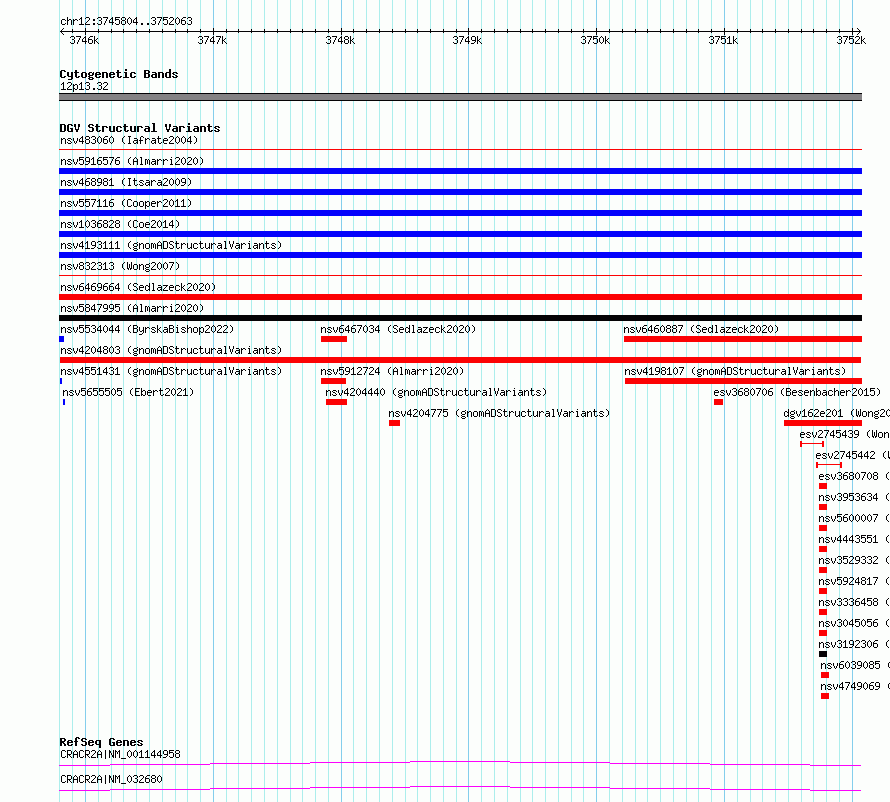Click the 3748k ruler tick label
890x802 pixels.
(340, 40)
